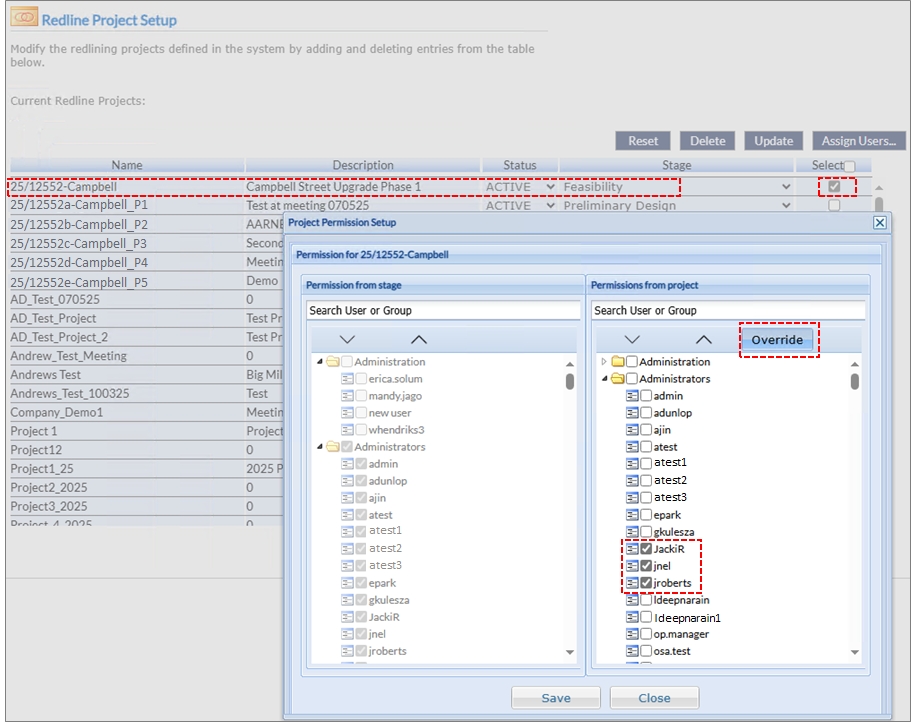Uncheck the JackiR checkbox in project permissions

(x=646, y=549)
